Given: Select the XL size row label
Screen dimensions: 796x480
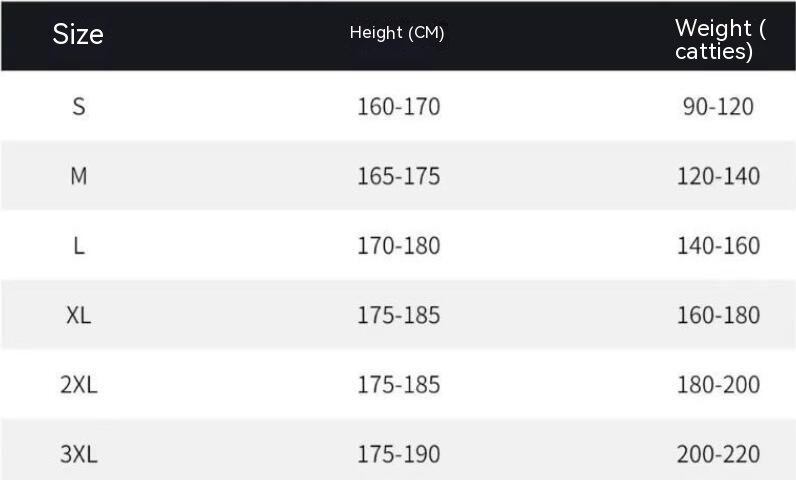Looking at the screenshot, I should click(x=78, y=315).
